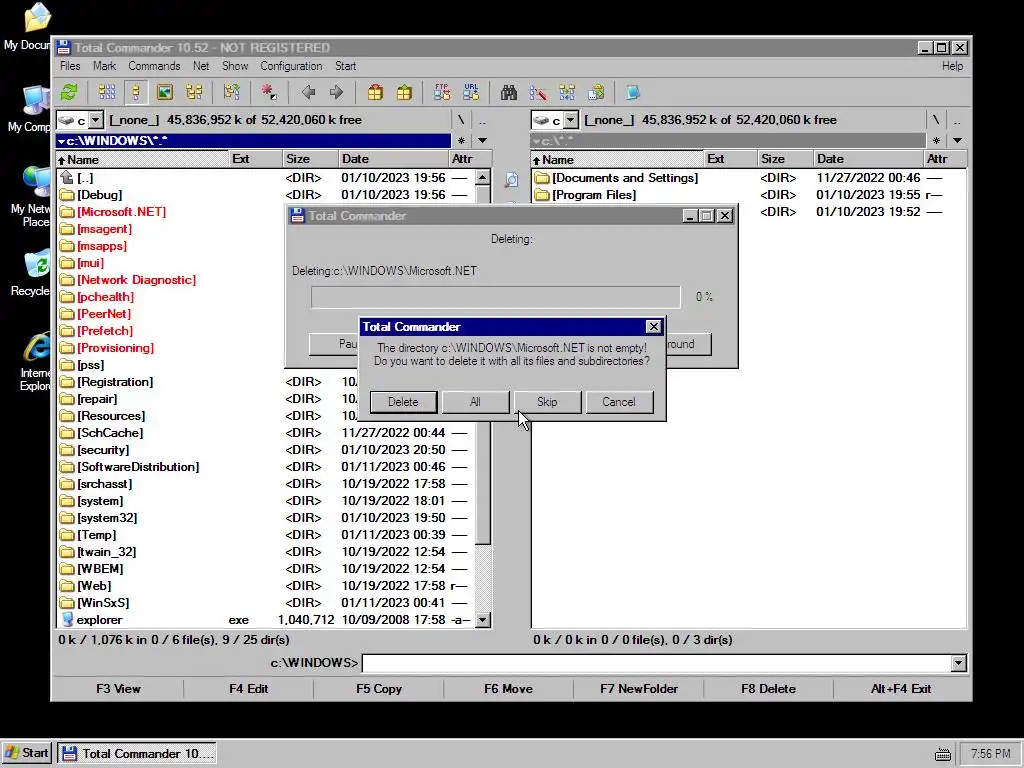
Task: Open the Synchronize directories icon
Action: click(567, 92)
